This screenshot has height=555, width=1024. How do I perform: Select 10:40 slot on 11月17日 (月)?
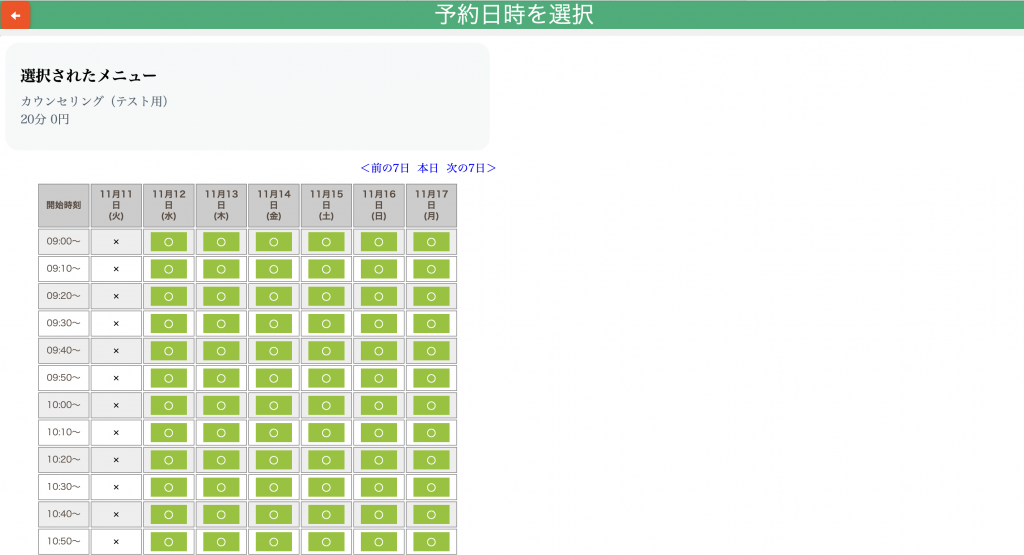431,514
